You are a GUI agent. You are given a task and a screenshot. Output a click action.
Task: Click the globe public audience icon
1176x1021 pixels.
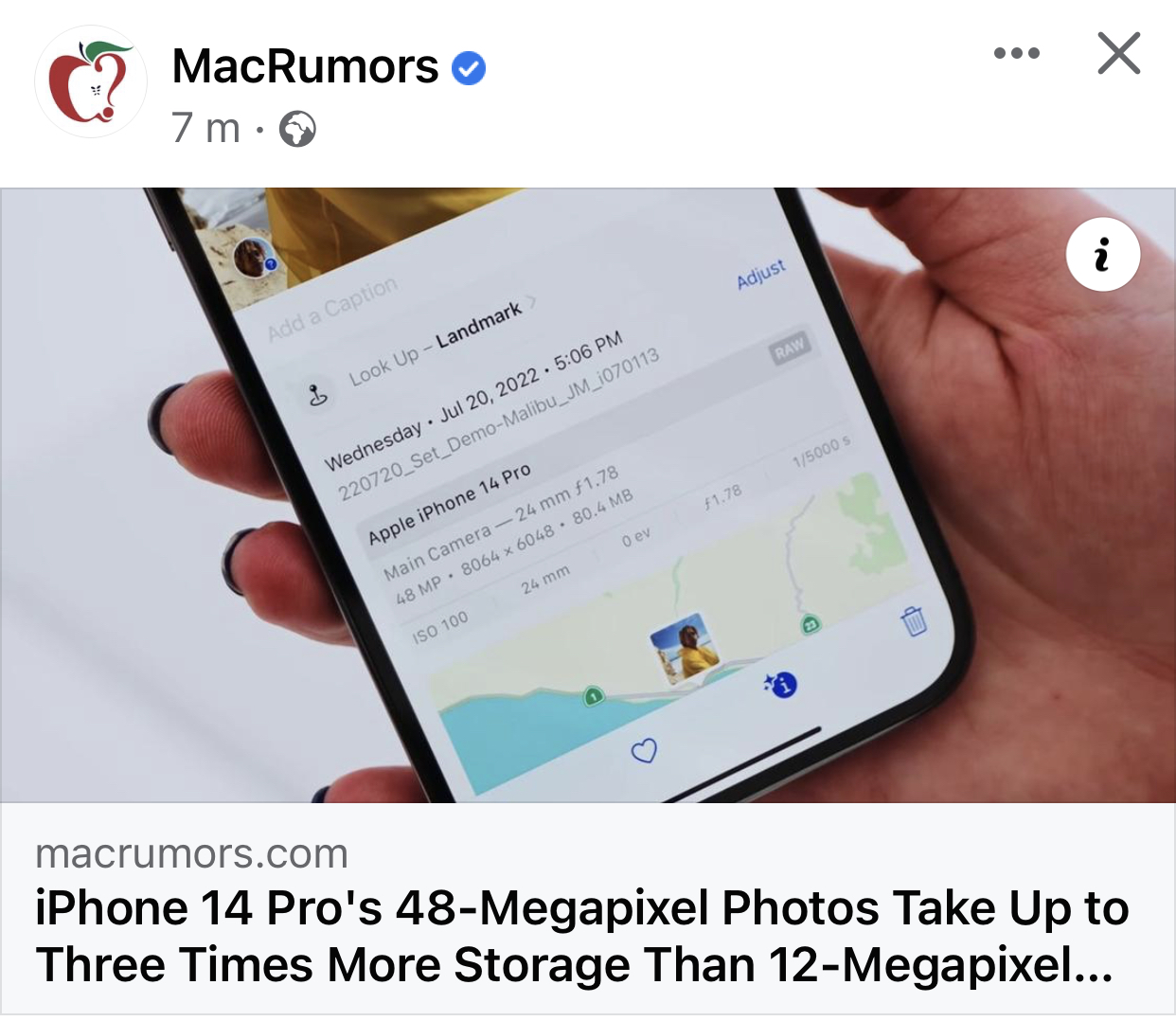pyautogui.click(x=297, y=129)
